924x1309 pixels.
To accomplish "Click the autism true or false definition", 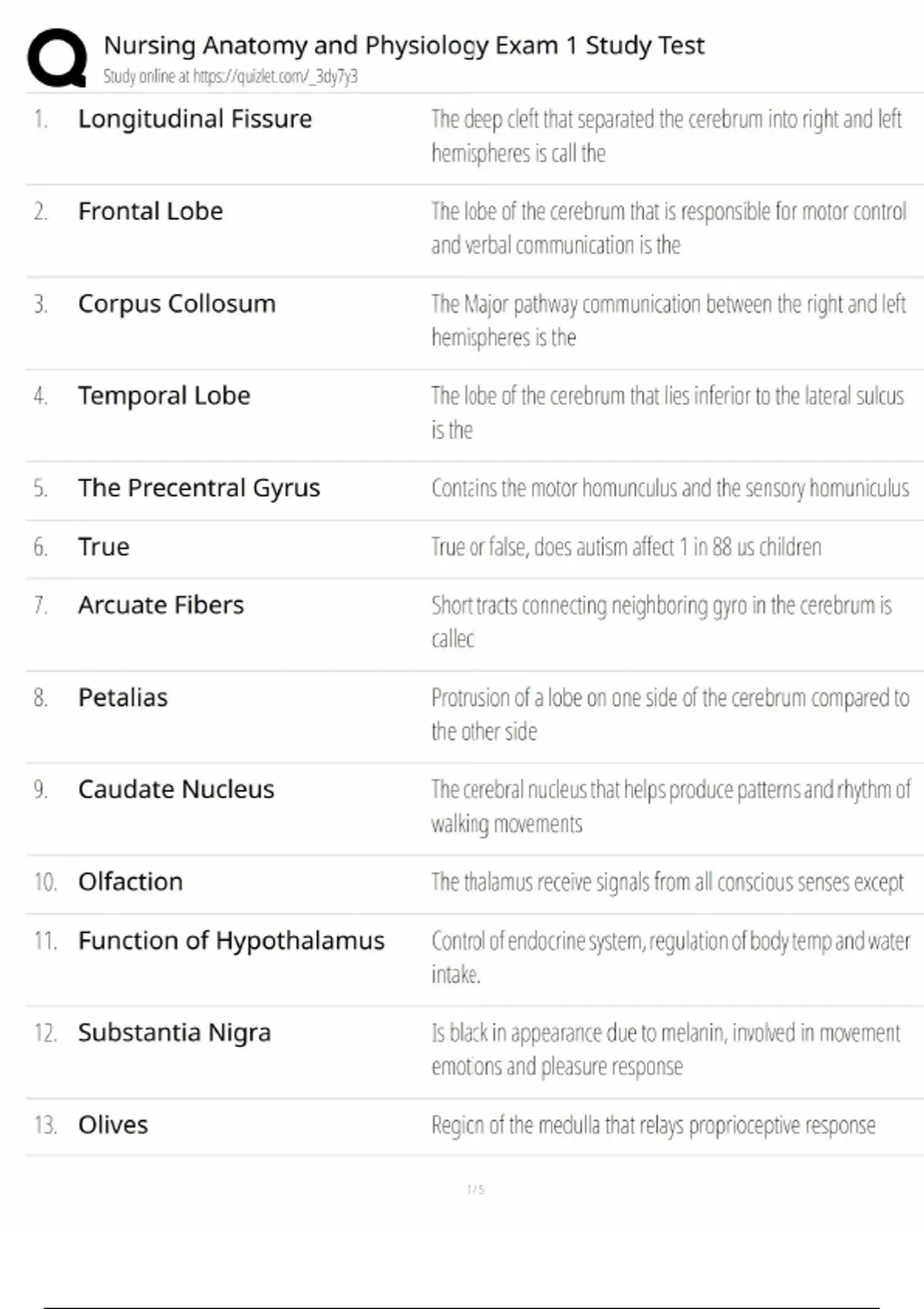I will click(626, 547).
